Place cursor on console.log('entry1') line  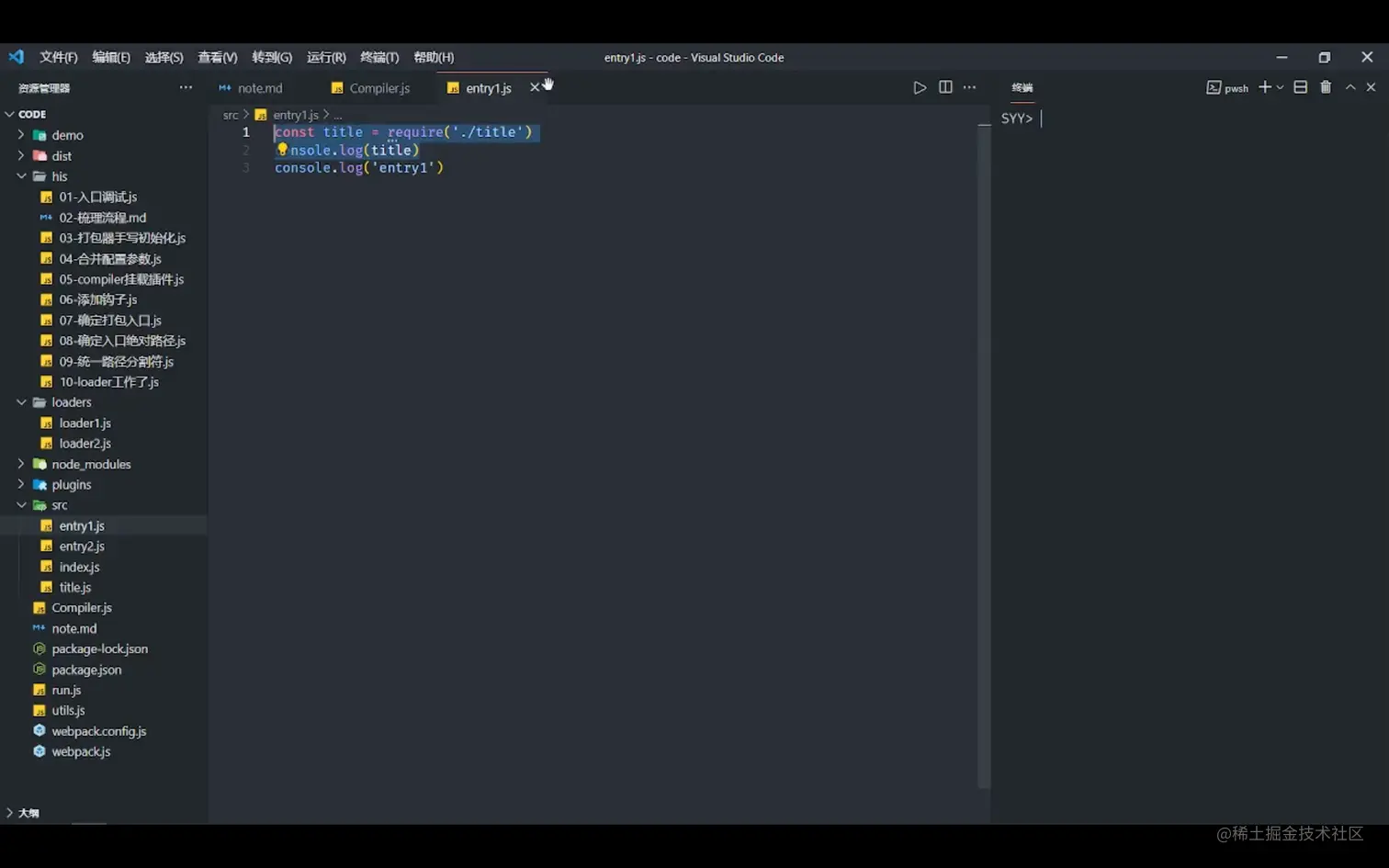pos(359,168)
